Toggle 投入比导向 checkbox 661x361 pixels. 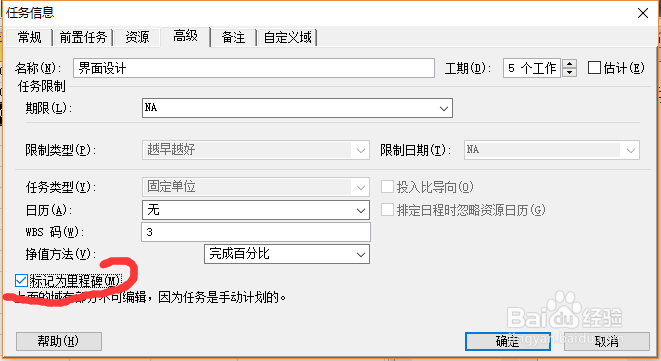pos(387,187)
